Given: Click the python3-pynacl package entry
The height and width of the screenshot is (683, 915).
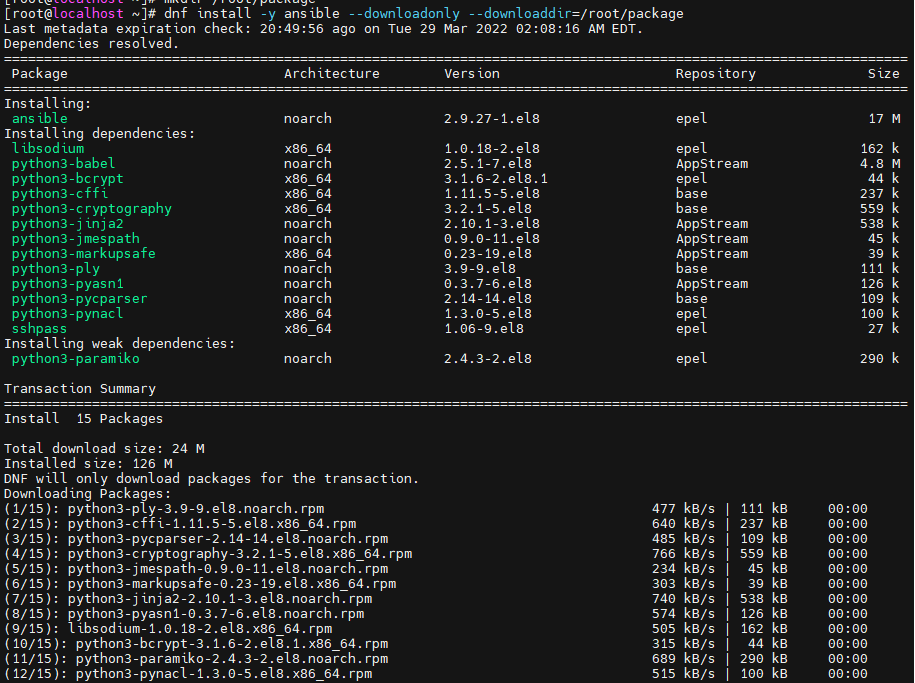Looking at the screenshot, I should (x=66, y=313).
